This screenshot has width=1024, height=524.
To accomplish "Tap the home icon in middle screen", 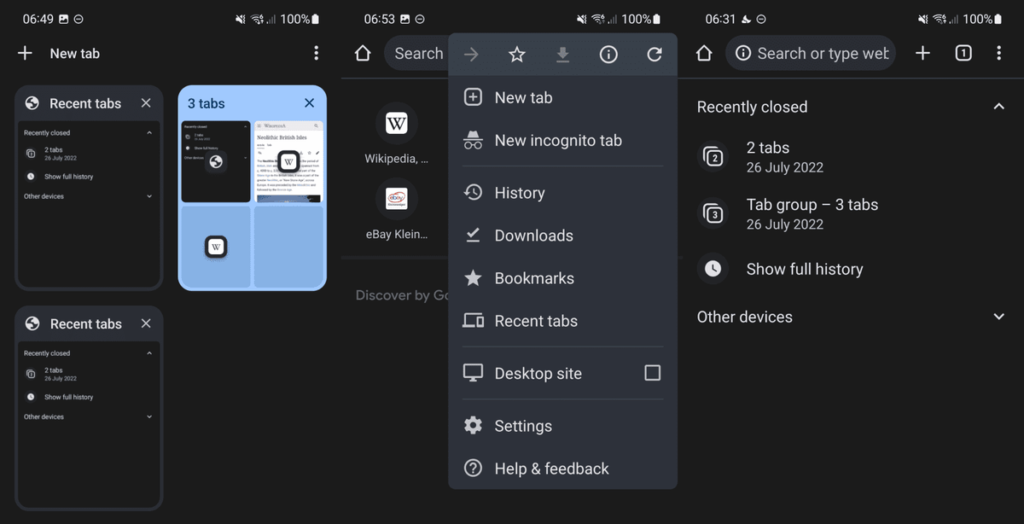I will [x=362, y=54].
